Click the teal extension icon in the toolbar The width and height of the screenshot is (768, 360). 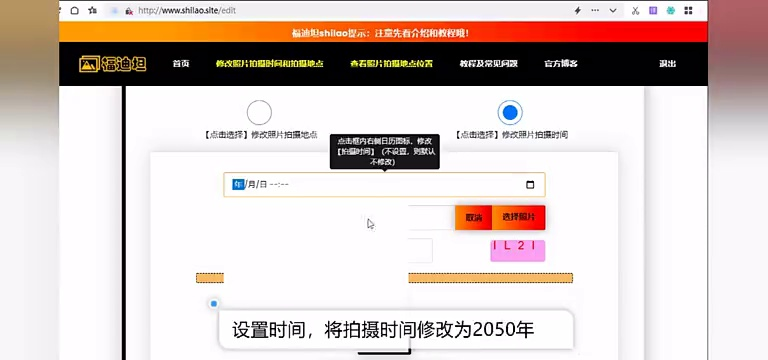[x=671, y=10]
